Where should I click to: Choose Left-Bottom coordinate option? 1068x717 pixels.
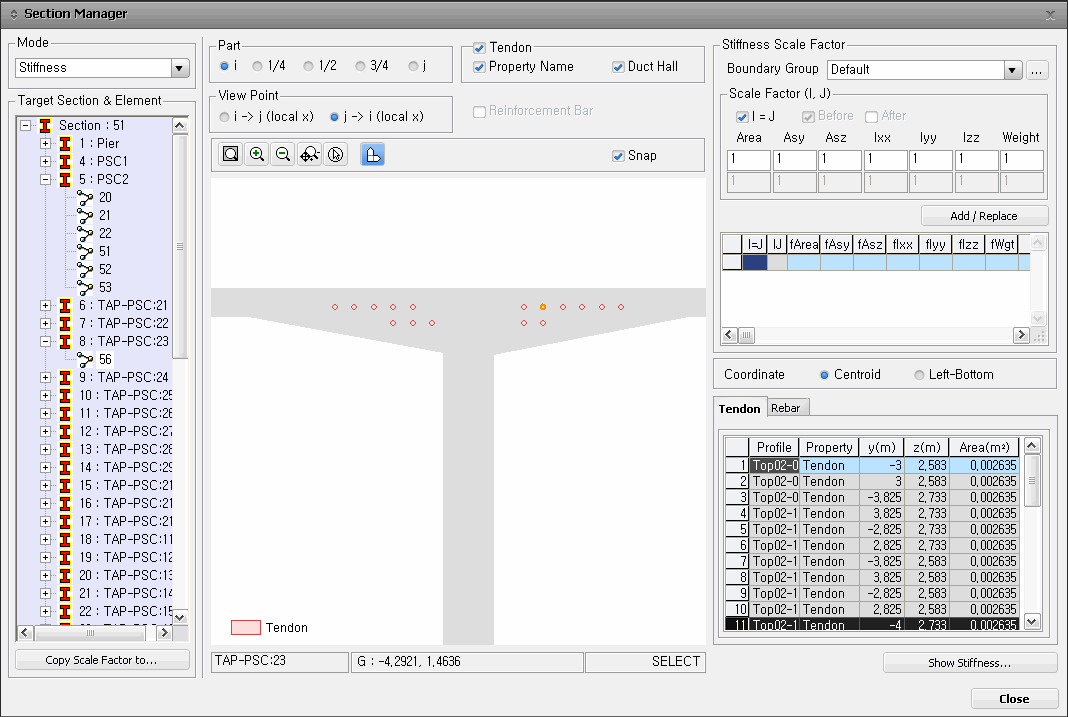[919, 375]
